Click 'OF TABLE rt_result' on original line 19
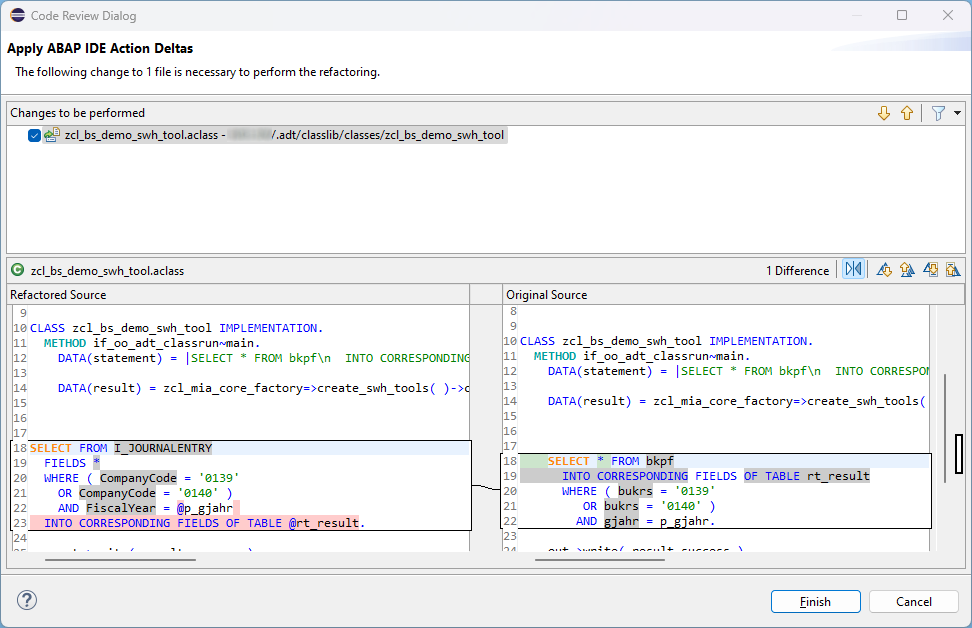 tap(806, 476)
